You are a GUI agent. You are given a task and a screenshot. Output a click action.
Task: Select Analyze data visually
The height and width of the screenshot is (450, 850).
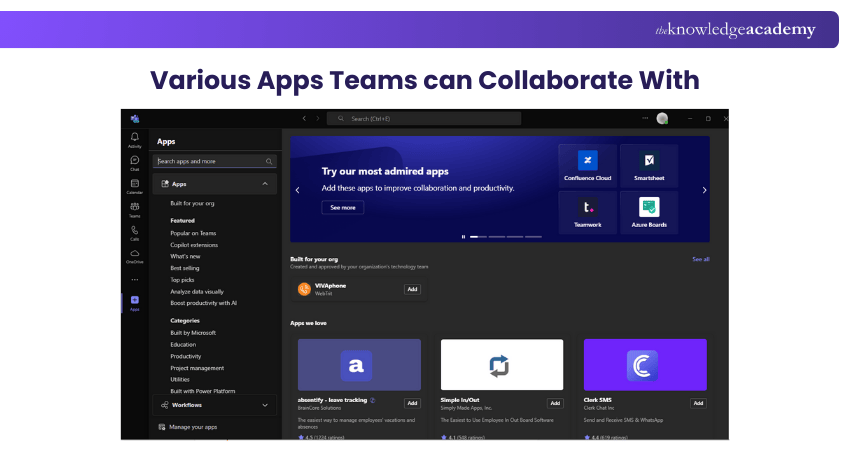(197, 292)
